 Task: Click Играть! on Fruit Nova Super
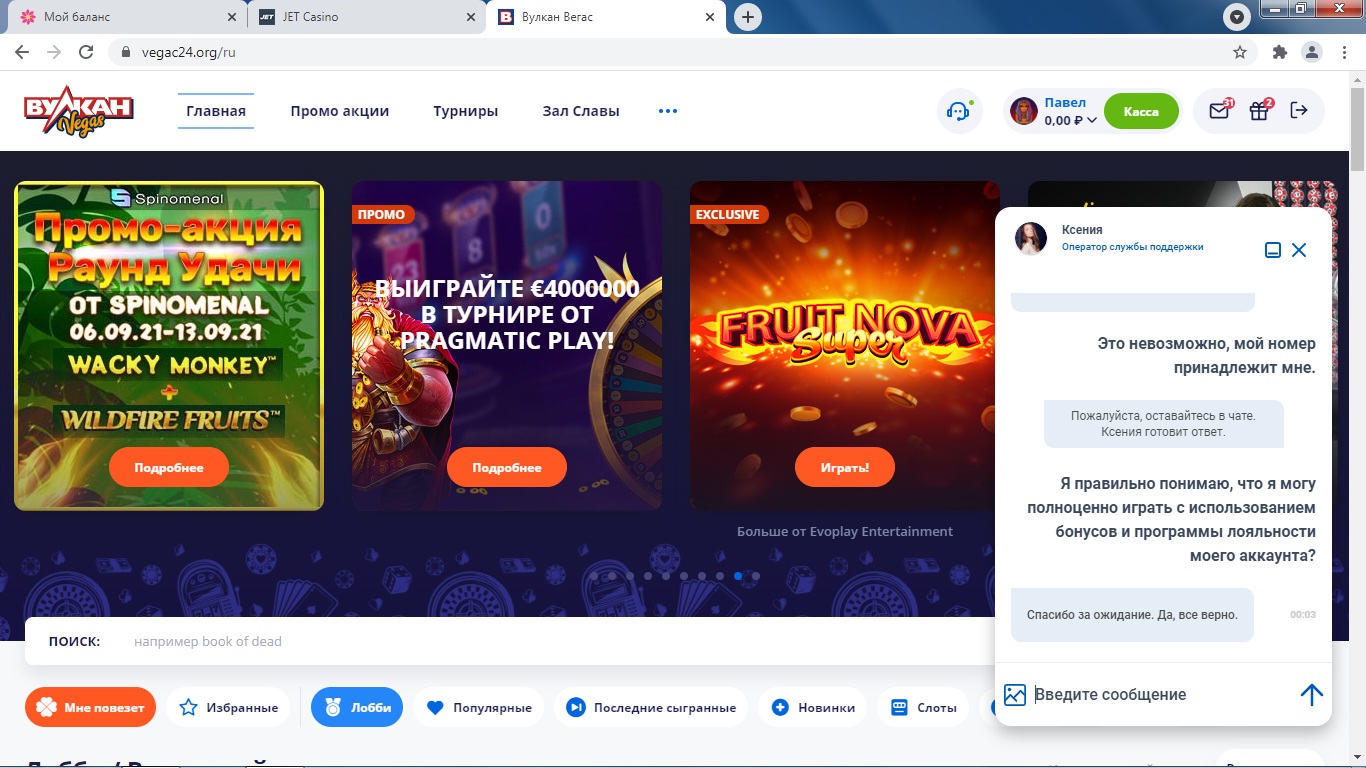tap(845, 467)
